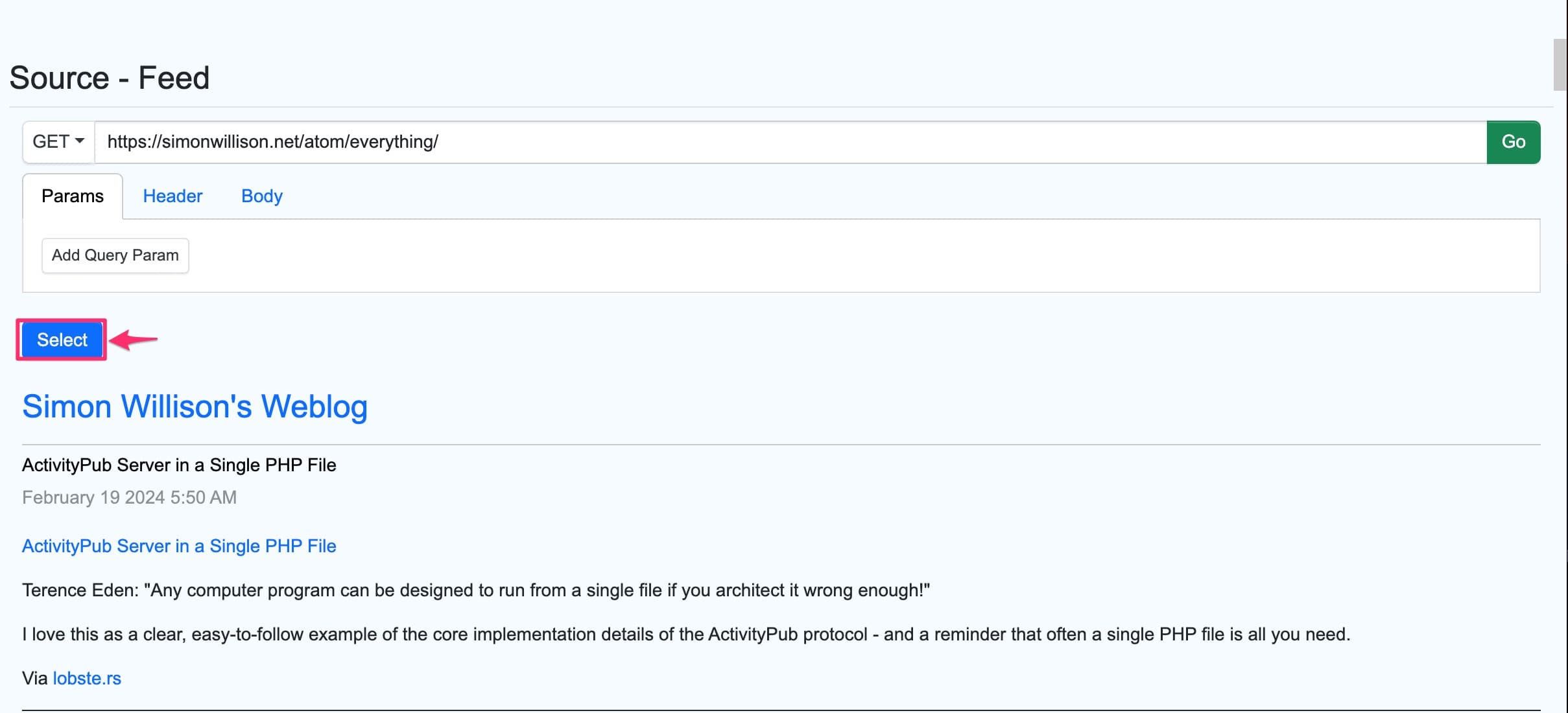The width and height of the screenshot is (1568, 713).
Task: Click the Terence Eden quote paragraph
Action: click(x=477, y=590)
